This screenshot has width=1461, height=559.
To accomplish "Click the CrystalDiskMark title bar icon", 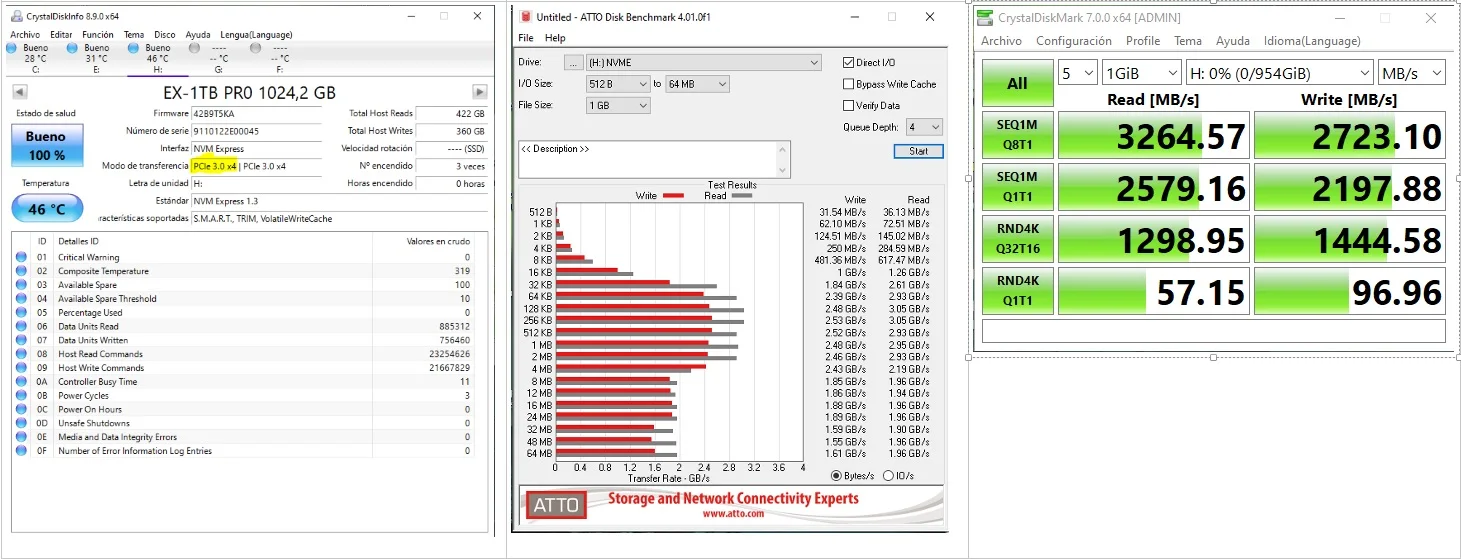I will click(985, 17).
